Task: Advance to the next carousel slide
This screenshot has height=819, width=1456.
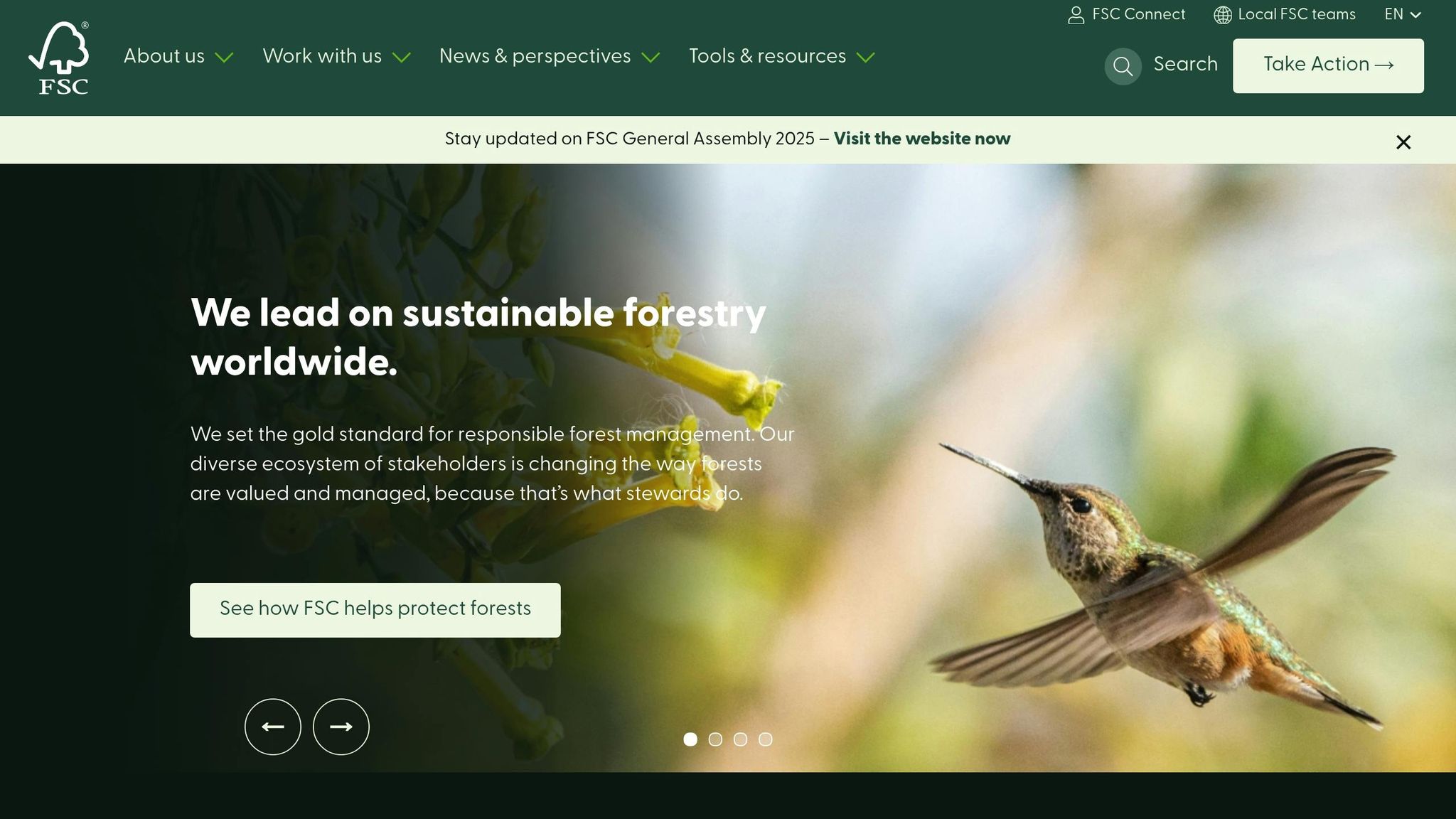Action: (x=341, y=727)
